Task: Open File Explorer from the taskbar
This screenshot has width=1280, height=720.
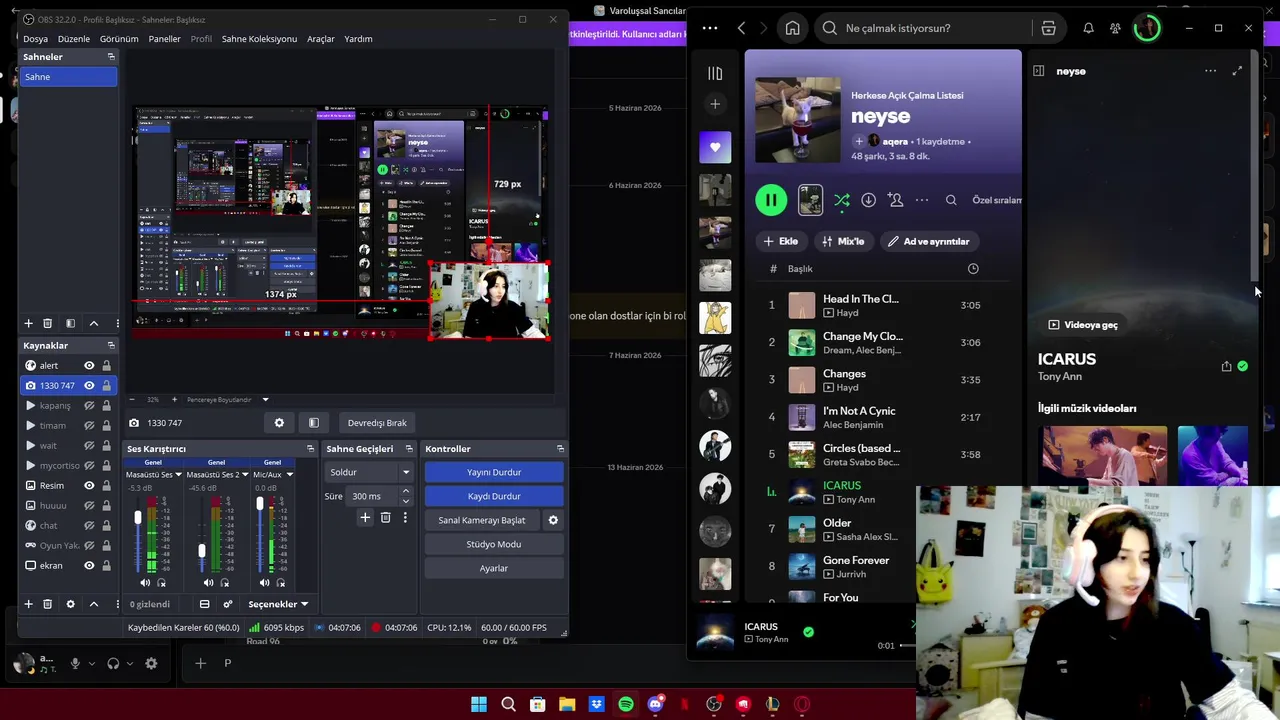Action: pos(567,704)
